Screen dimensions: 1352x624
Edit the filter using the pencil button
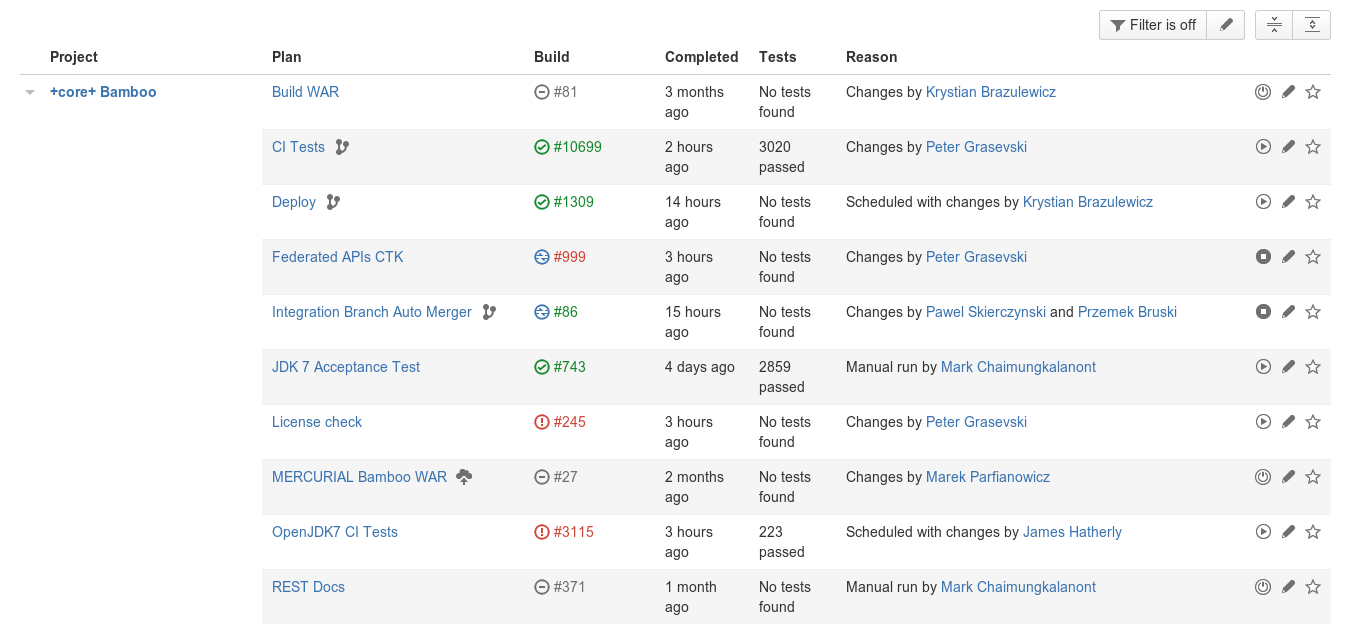pyautogui.click(x=1226, y=25)
